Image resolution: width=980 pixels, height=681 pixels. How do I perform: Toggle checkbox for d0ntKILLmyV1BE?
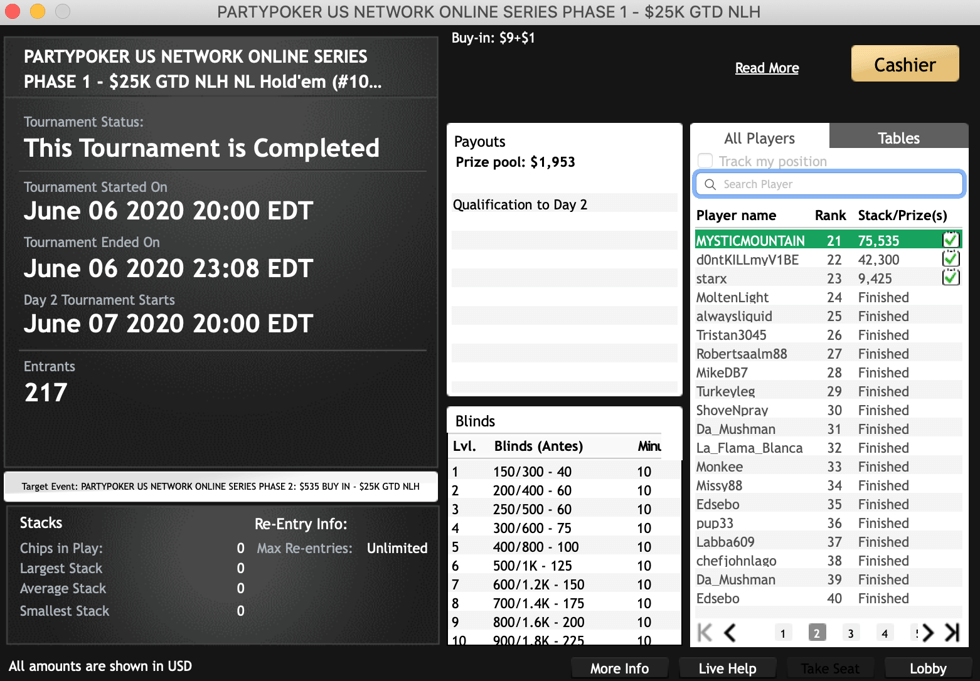tap(950, 259)
